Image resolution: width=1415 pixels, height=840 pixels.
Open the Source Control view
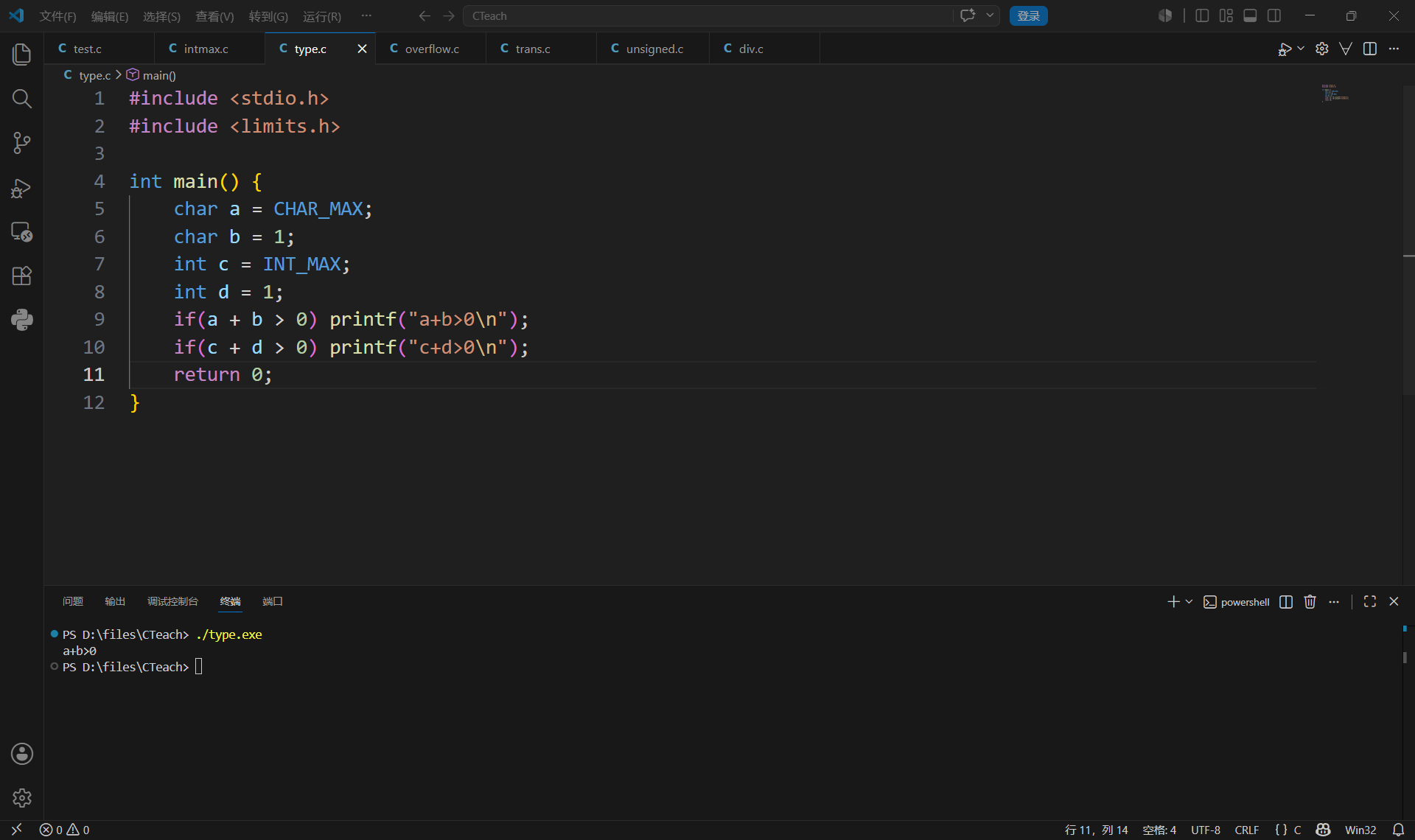click(22, 143)
